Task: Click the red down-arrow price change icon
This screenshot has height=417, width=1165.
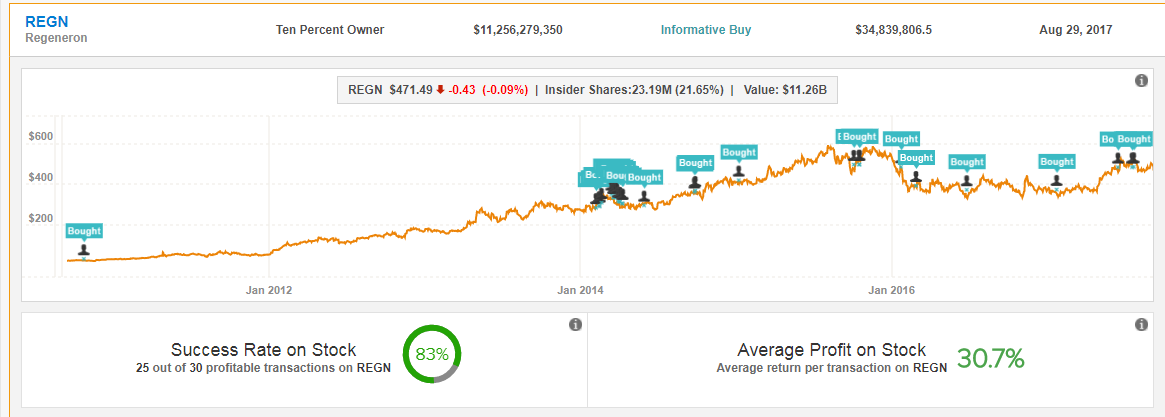Action: tap(441, 90)
